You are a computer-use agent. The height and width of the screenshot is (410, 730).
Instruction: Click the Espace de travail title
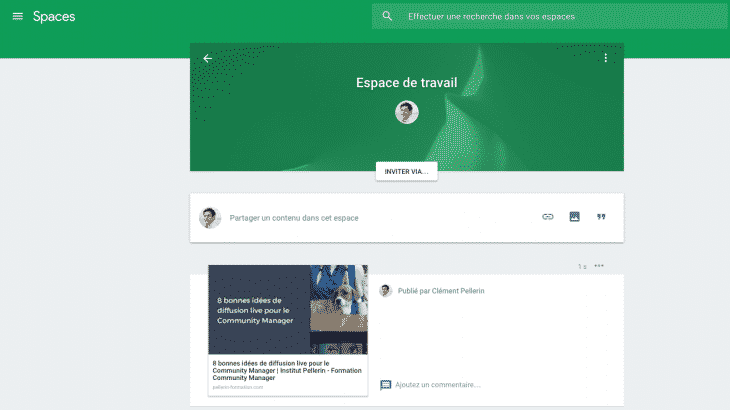[x=406, y=83]
